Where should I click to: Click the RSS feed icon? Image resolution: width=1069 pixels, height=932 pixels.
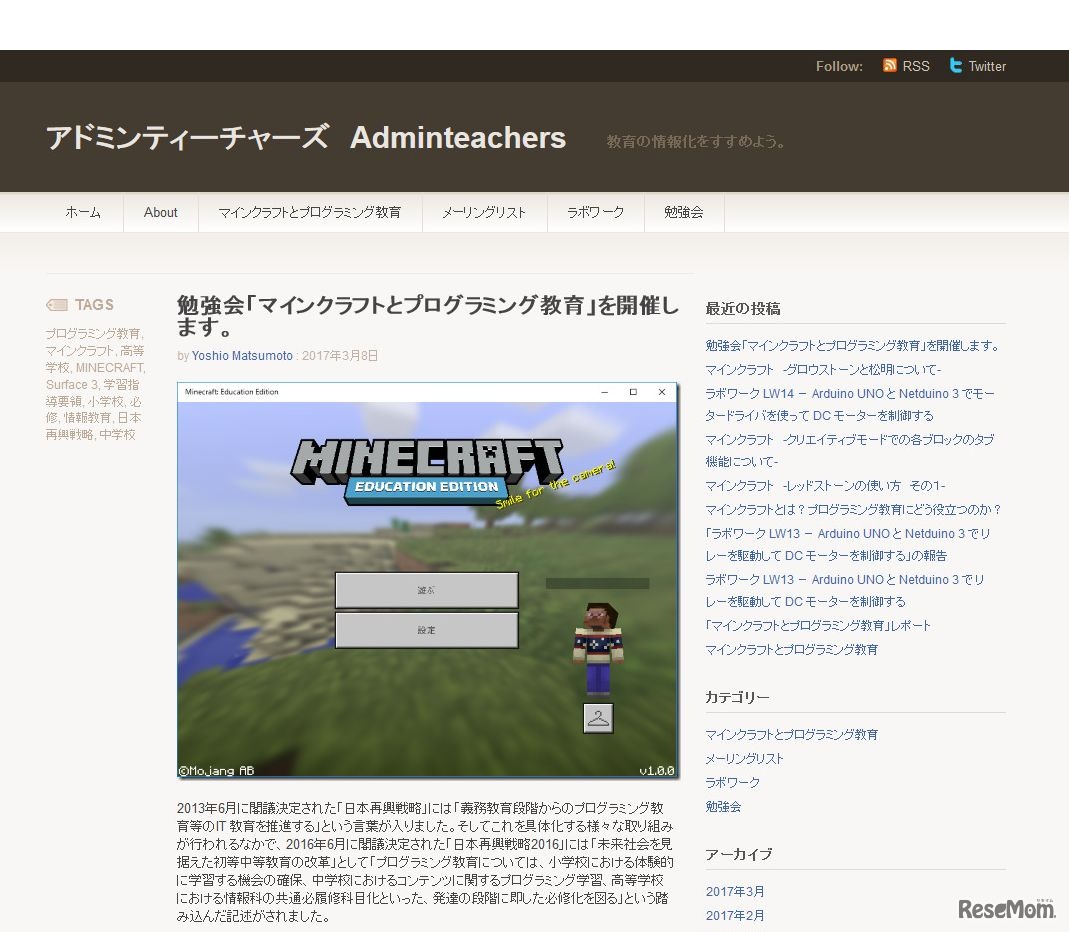890,65
